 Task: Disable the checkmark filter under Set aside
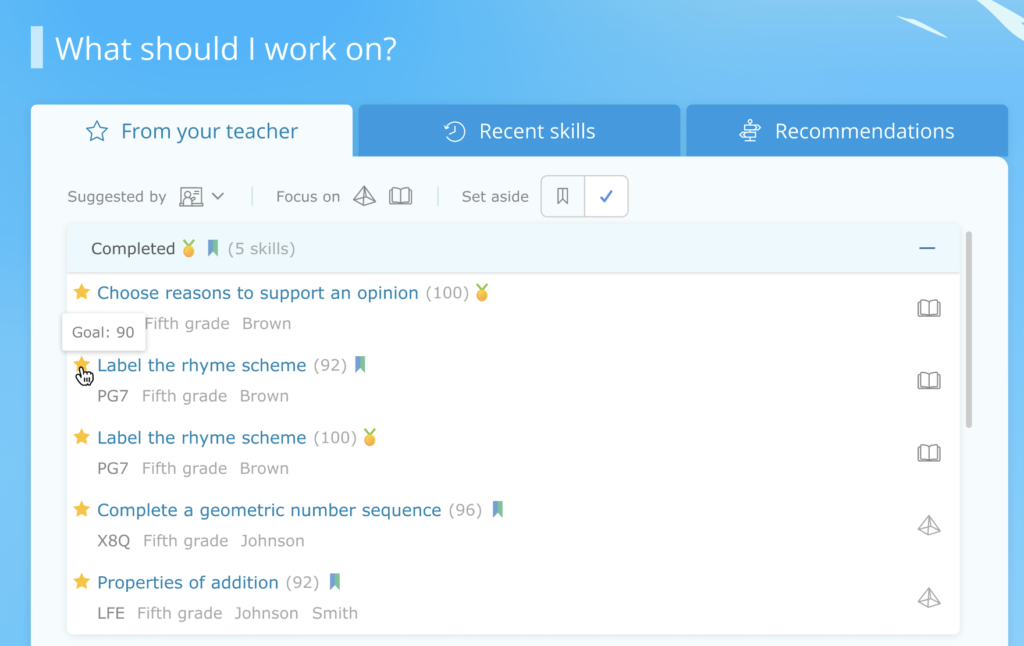point(606,196)
